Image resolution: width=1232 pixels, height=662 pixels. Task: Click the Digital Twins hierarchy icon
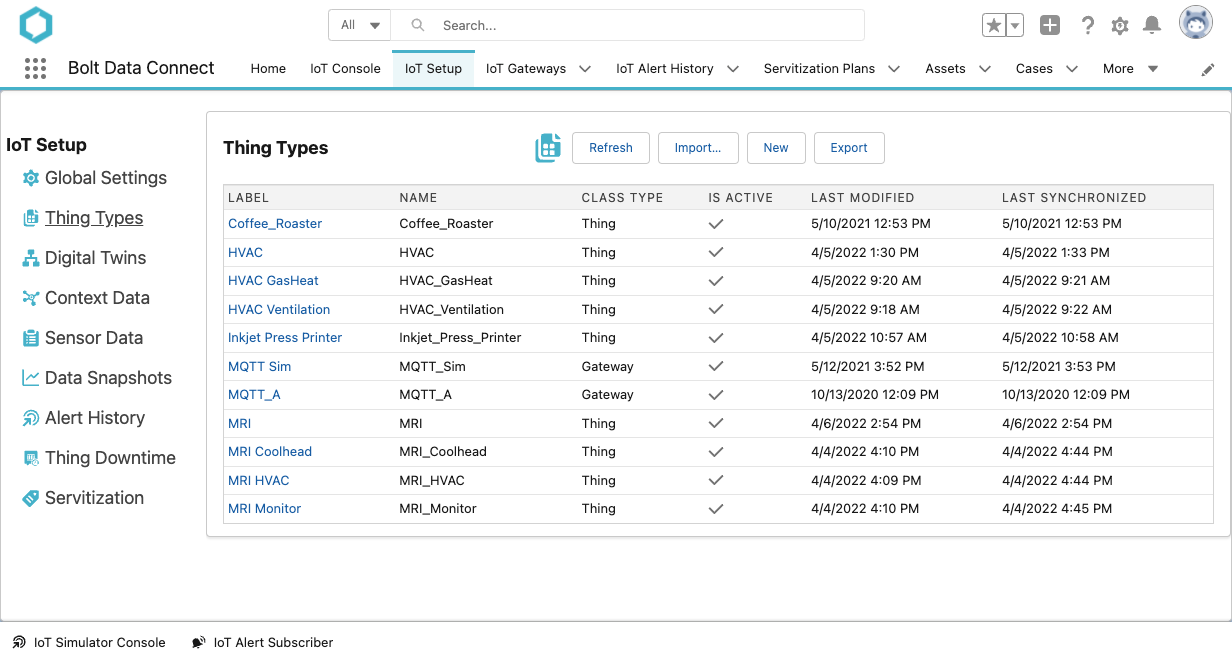pyautogui.click(x=31, y=258)
